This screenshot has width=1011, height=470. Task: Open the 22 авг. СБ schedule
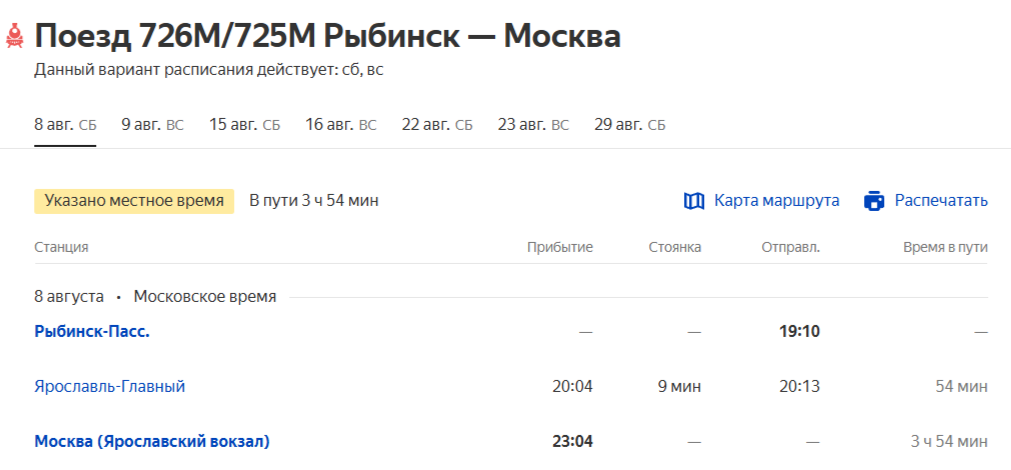click(x=437, y=124)
